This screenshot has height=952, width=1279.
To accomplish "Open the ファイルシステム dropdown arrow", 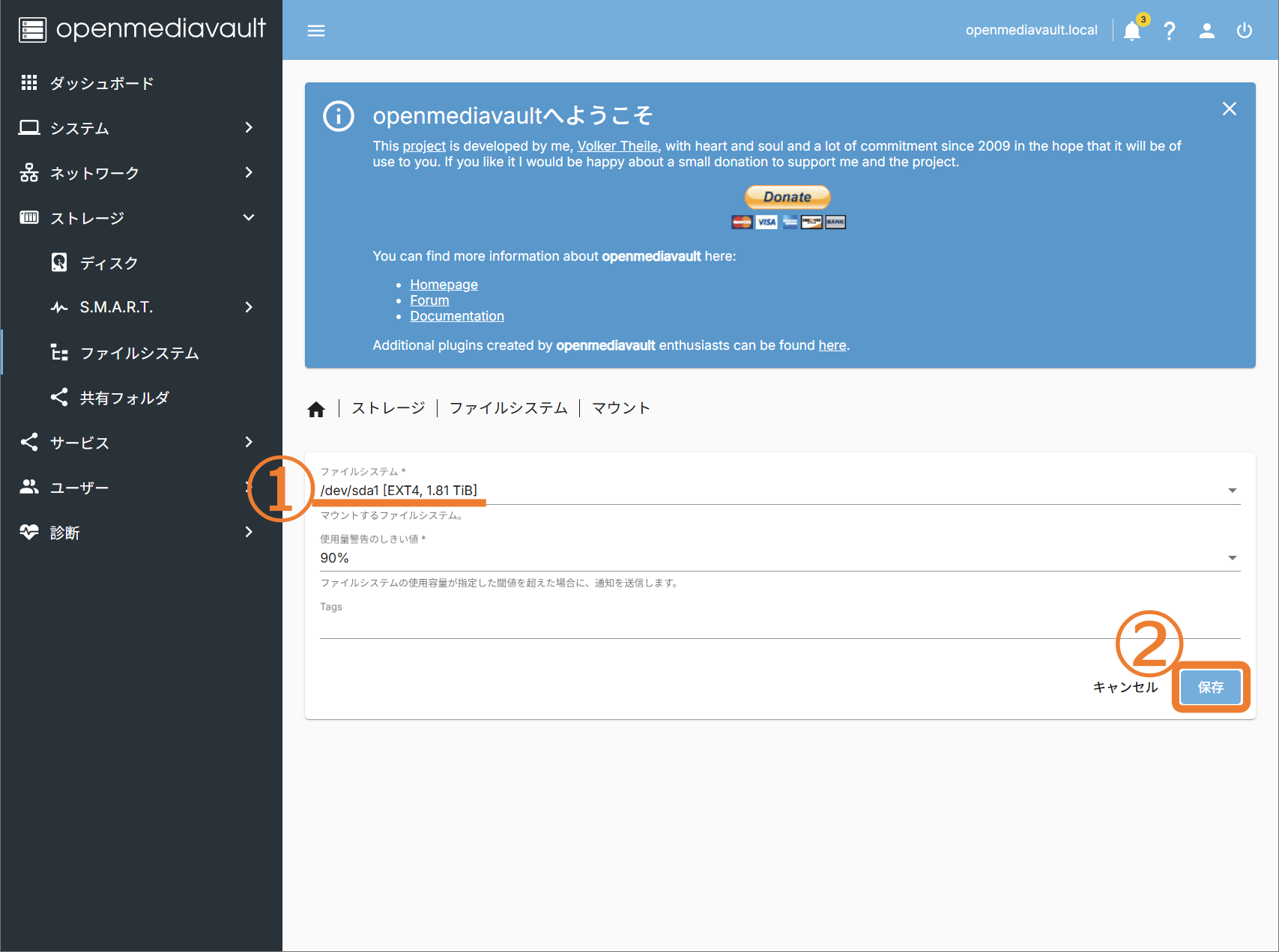I will (x=1232, y=491).
